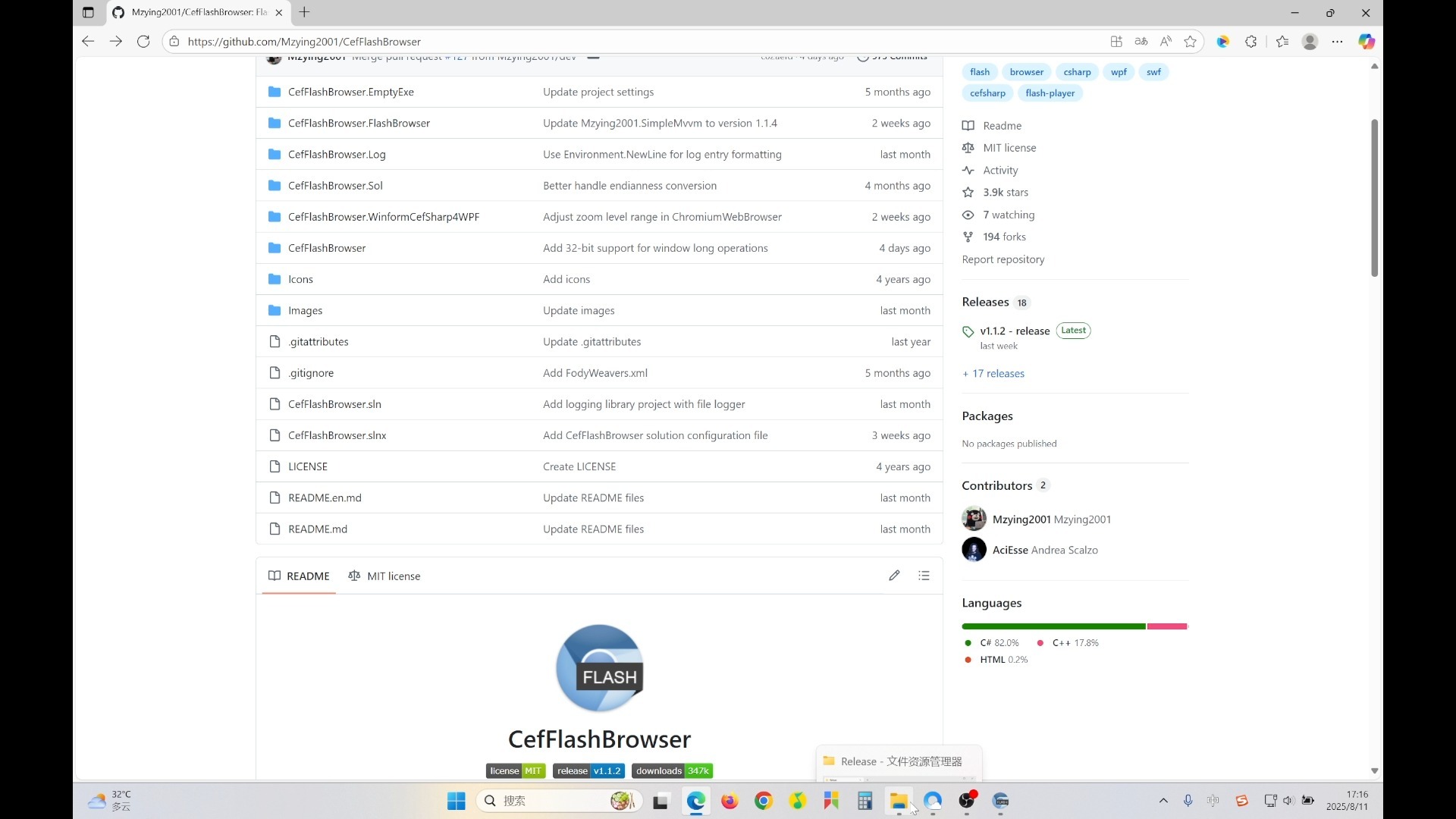The width and height of the screenshot is (1456, 819).
Task: Open the browser profile avatar
Action: pyautogui.click(x=1310, y=42)
